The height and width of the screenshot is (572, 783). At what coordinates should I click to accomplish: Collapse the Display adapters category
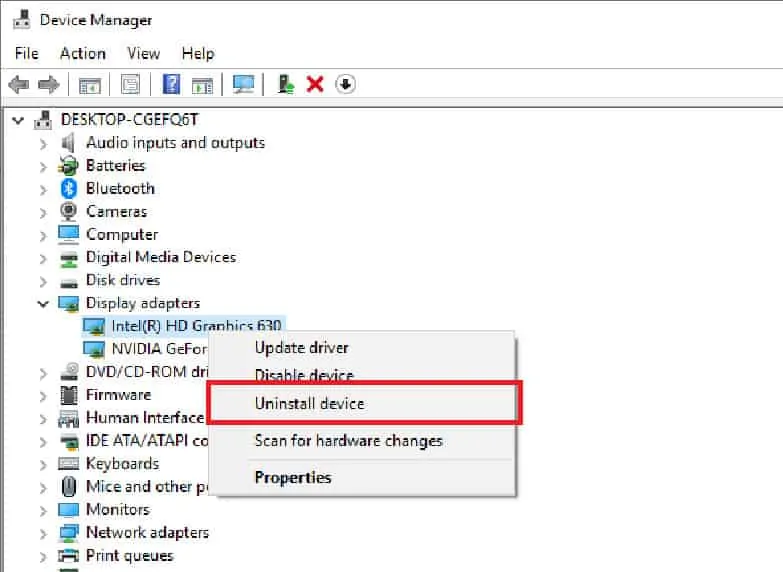click(x=43, y=304)
